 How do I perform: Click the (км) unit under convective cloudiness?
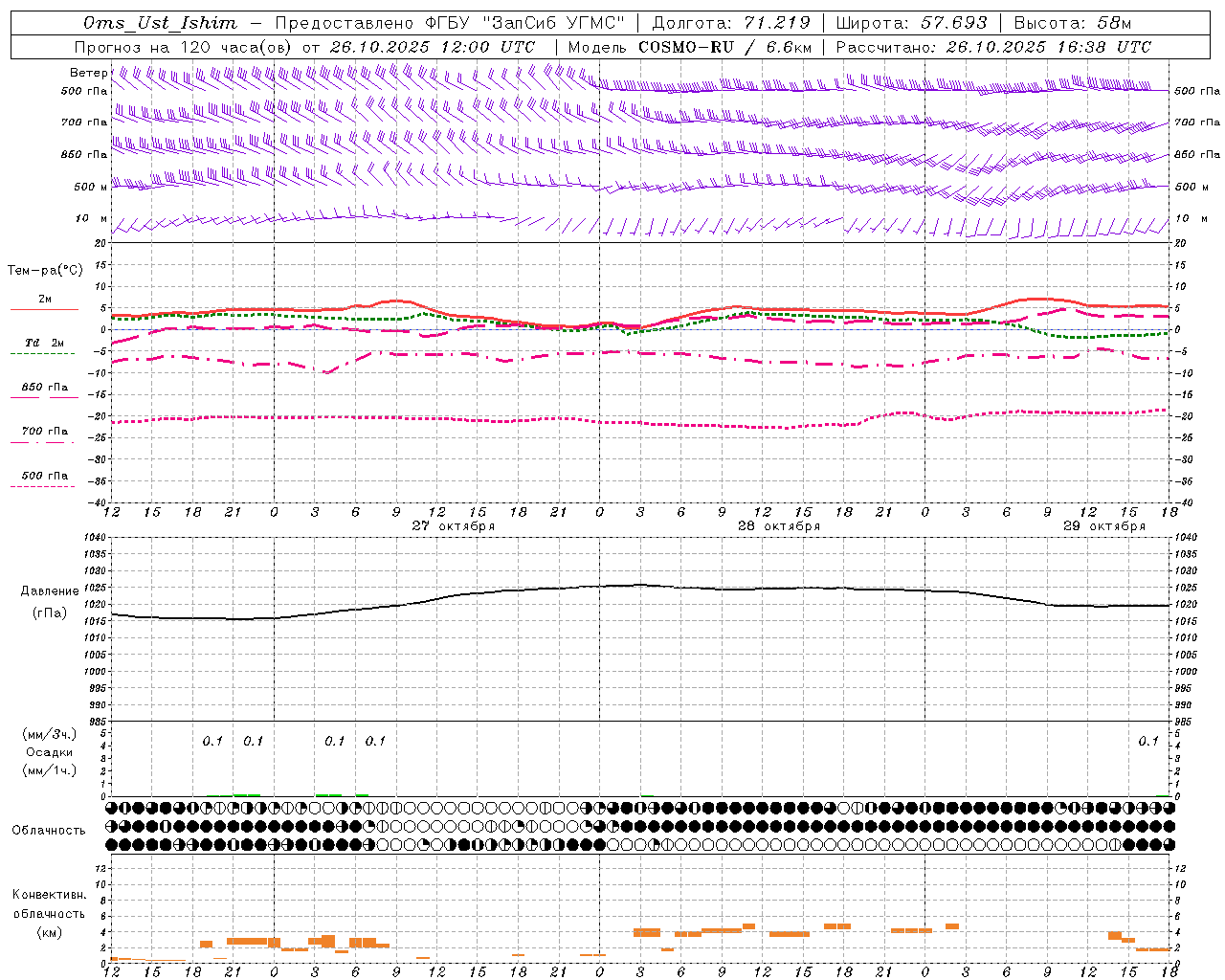(x=49, y=932)
